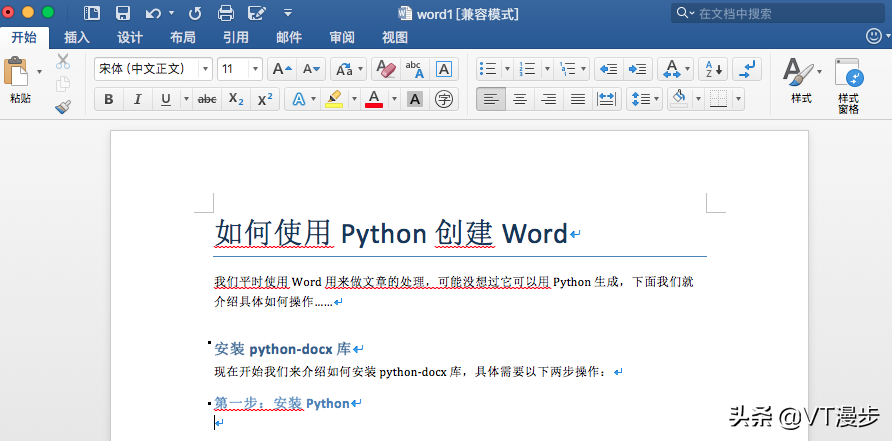Open the font size dropdown arrow
This screenshot has height=441, width=892.
coord(255,69)
